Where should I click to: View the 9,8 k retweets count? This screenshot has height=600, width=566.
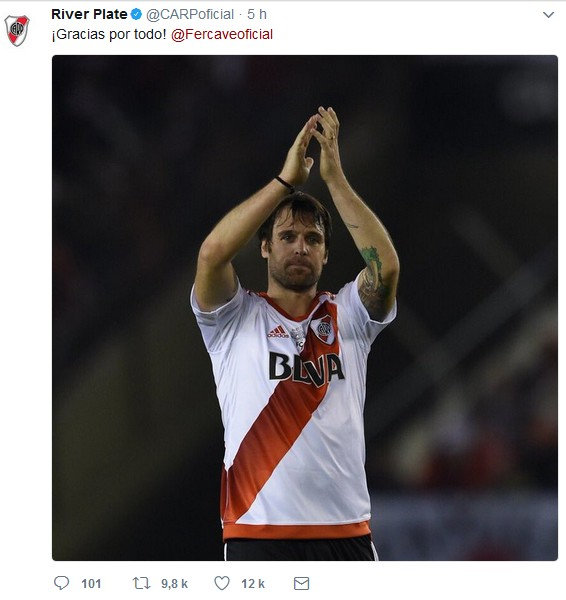pyautogui.click(x=174, y=584)
